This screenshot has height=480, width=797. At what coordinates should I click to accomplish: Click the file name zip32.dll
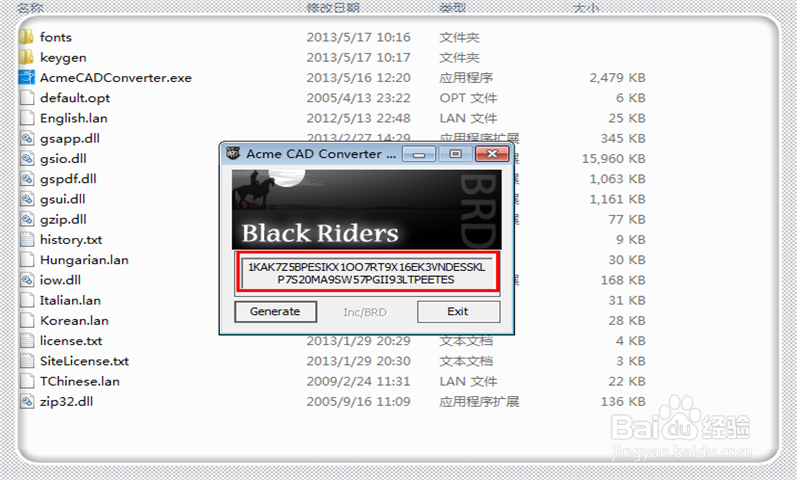click(67, 402)
